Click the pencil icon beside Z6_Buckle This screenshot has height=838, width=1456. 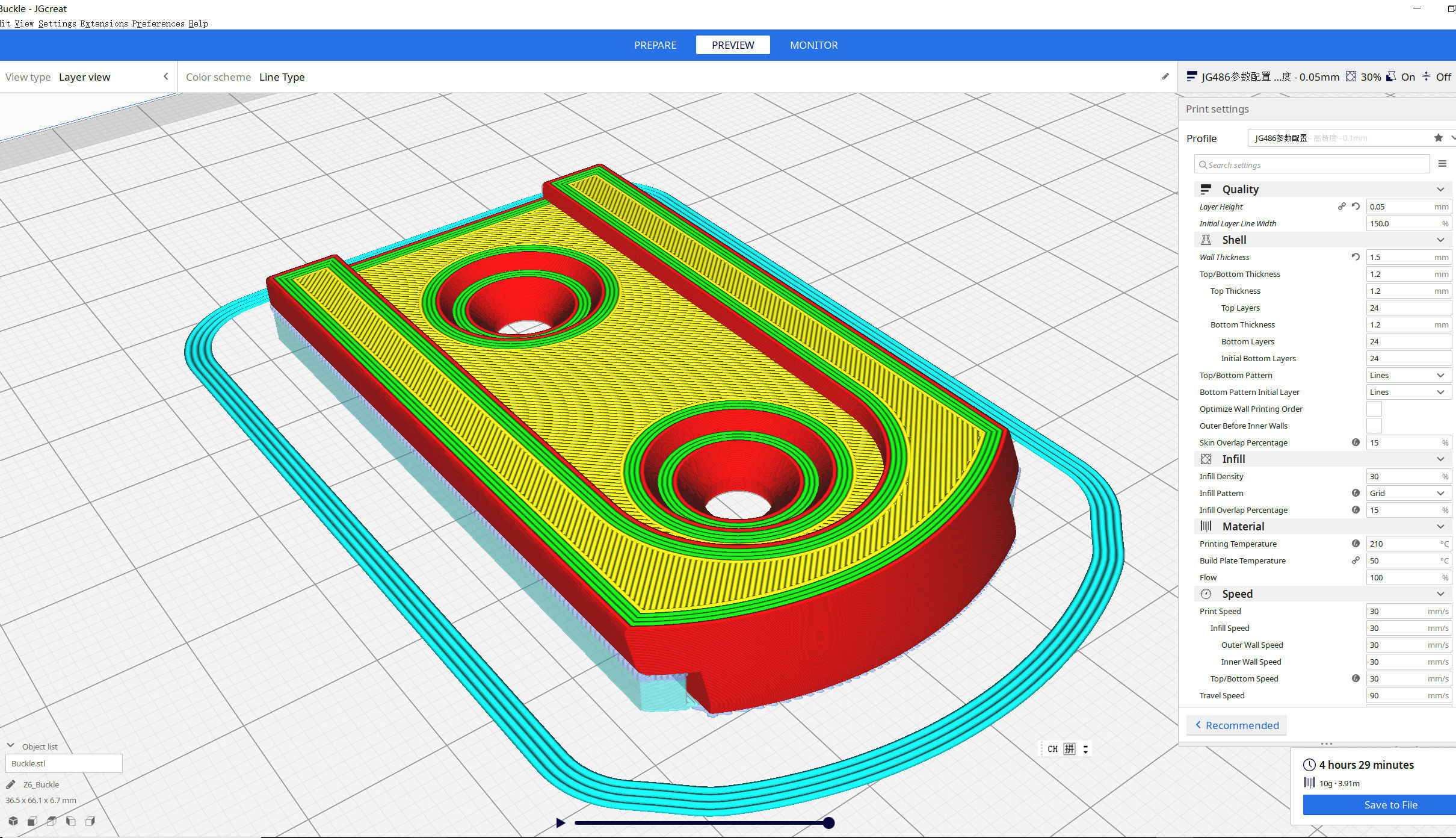click(10, 784)
